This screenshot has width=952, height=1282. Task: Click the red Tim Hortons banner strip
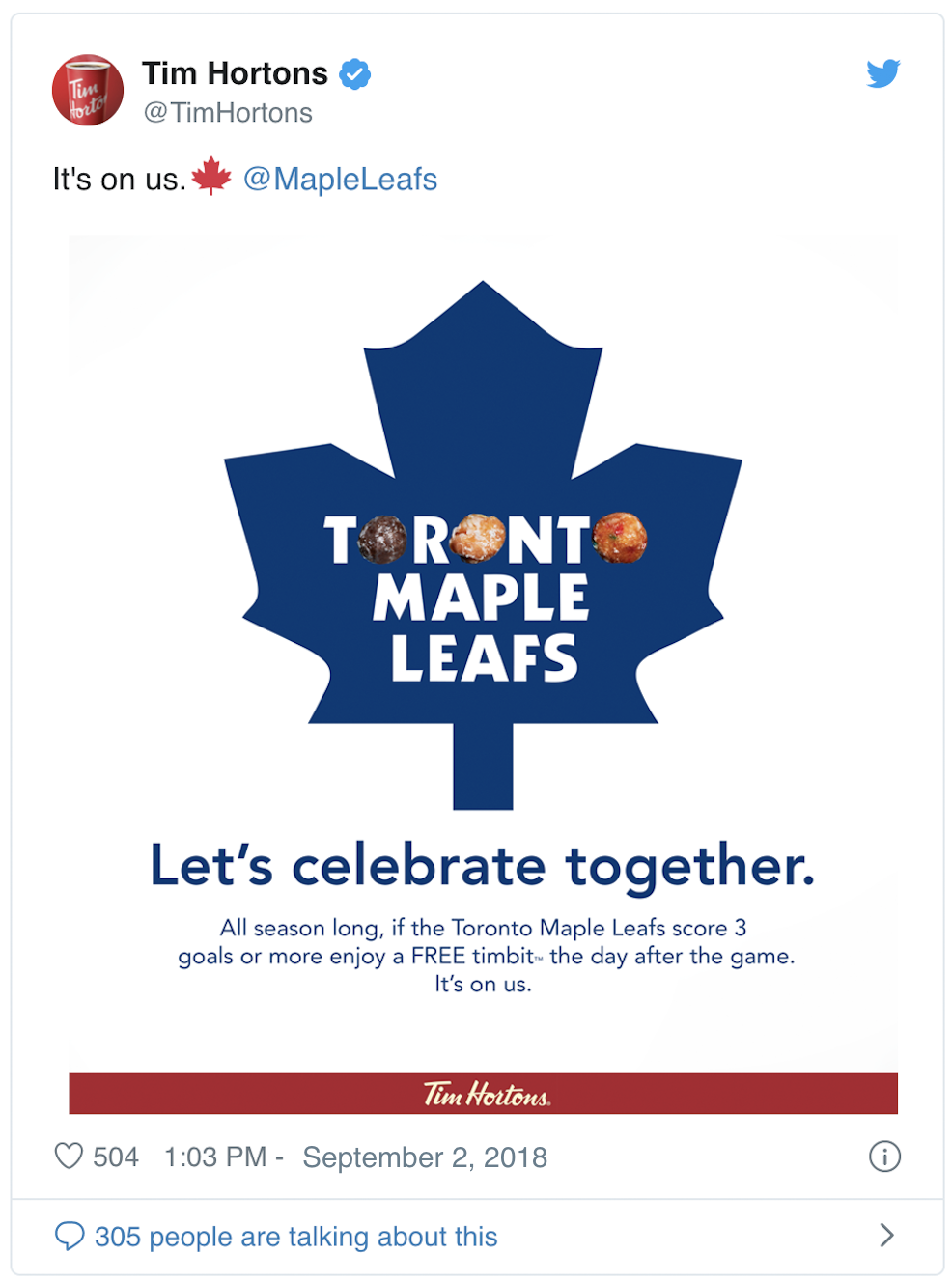click(x=483, y=1093)
